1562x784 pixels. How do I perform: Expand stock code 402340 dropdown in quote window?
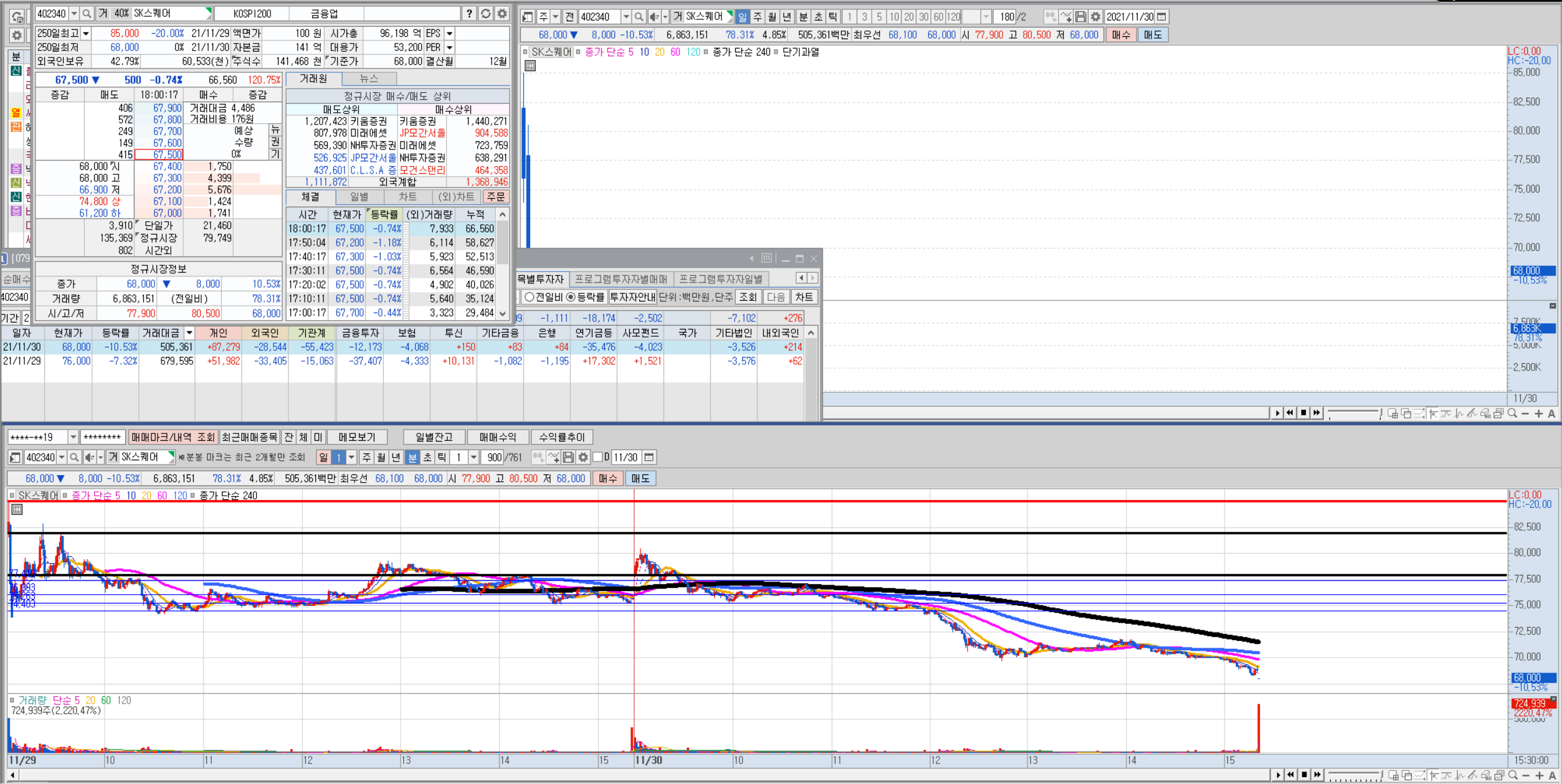tap(74, 13)
